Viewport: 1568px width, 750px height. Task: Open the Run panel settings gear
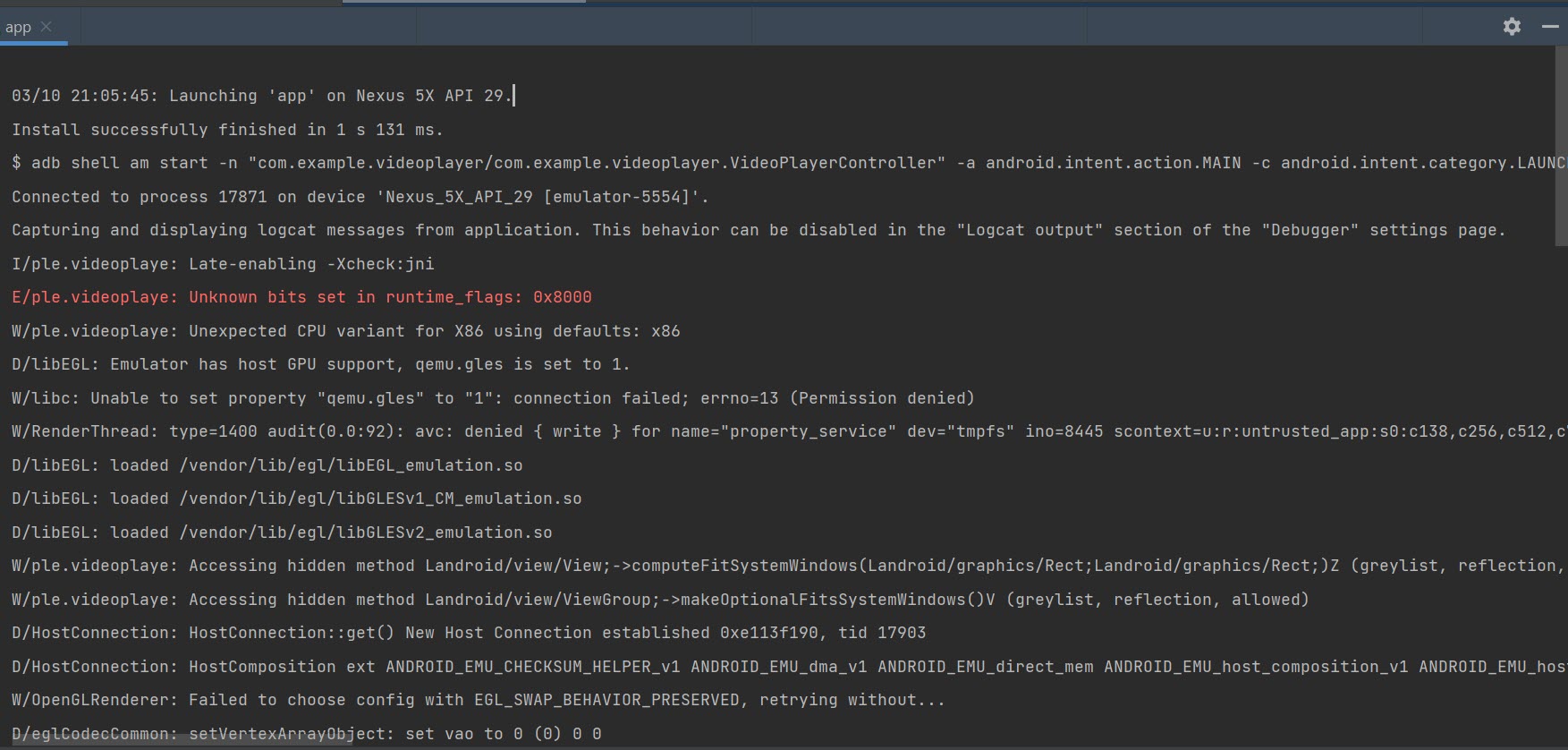pyautogui.click(x=1512, y=27)
